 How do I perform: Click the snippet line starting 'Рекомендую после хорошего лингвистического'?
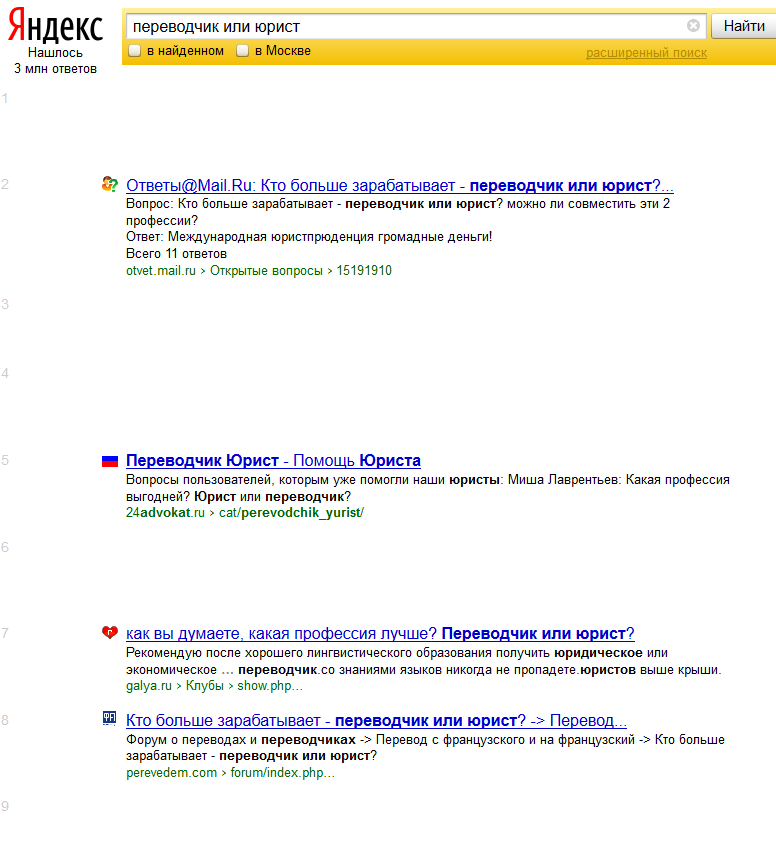coord(397,653)
